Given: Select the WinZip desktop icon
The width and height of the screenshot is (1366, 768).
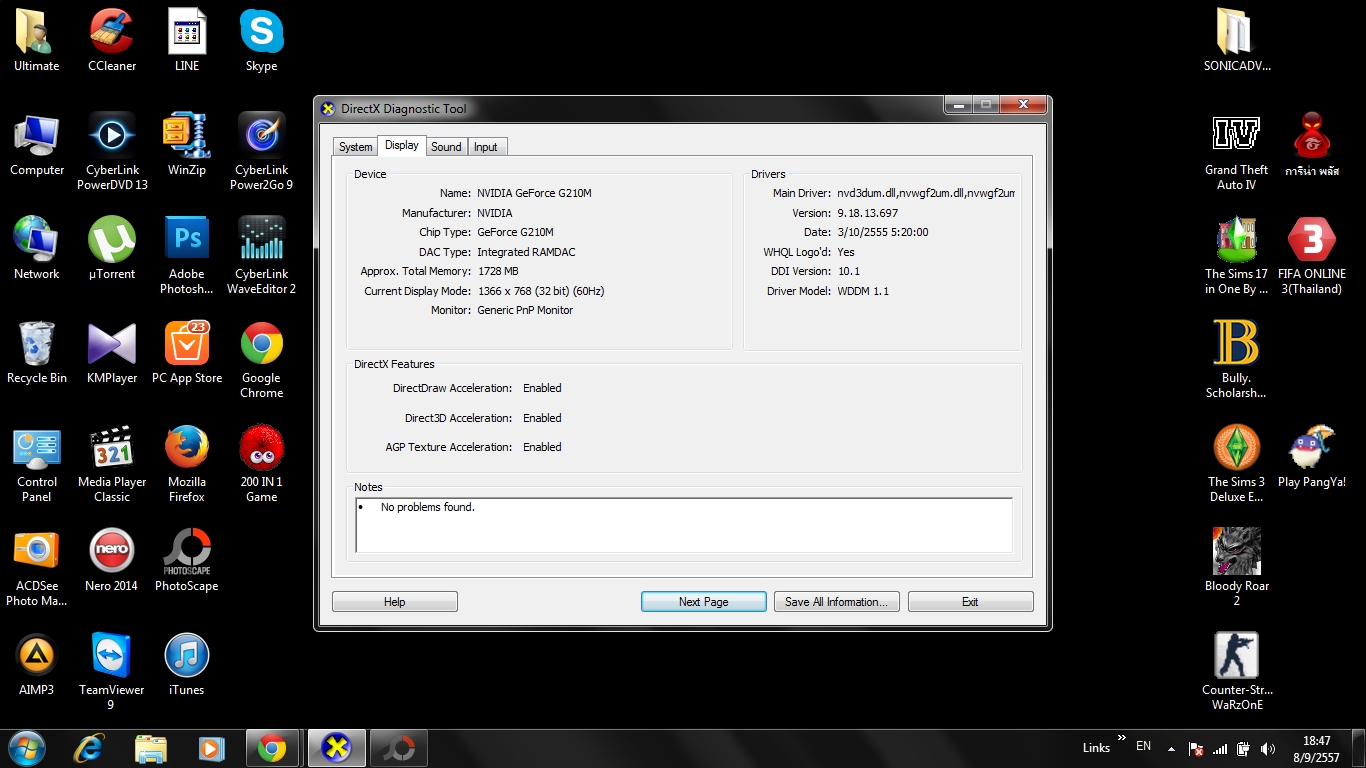Looking at the screenshot, I should tap(187, 145).
